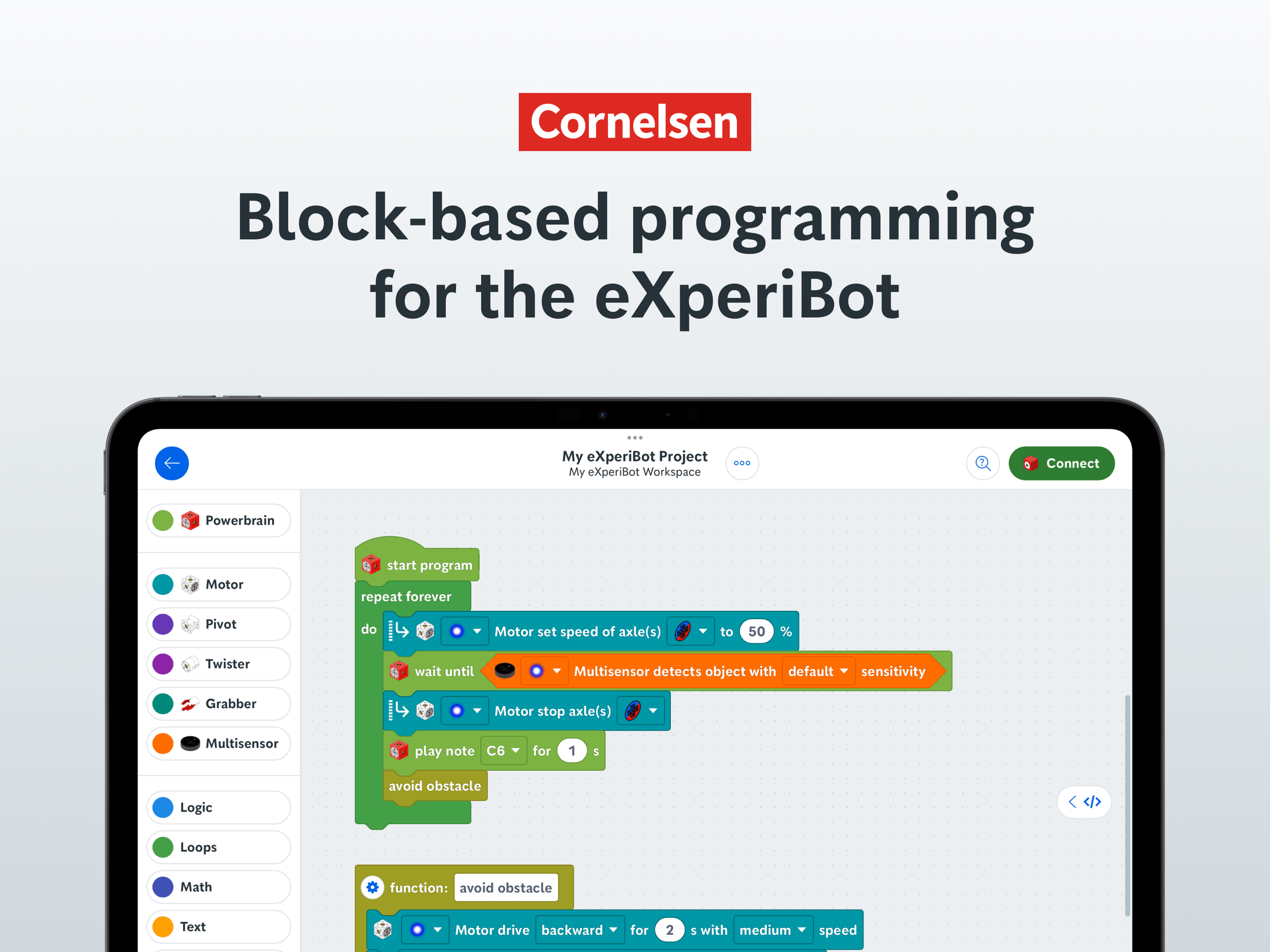The width and height of the screenshot is (1270, 952).
Task: Edit the drive duration value 2
Action: point(669,930)
